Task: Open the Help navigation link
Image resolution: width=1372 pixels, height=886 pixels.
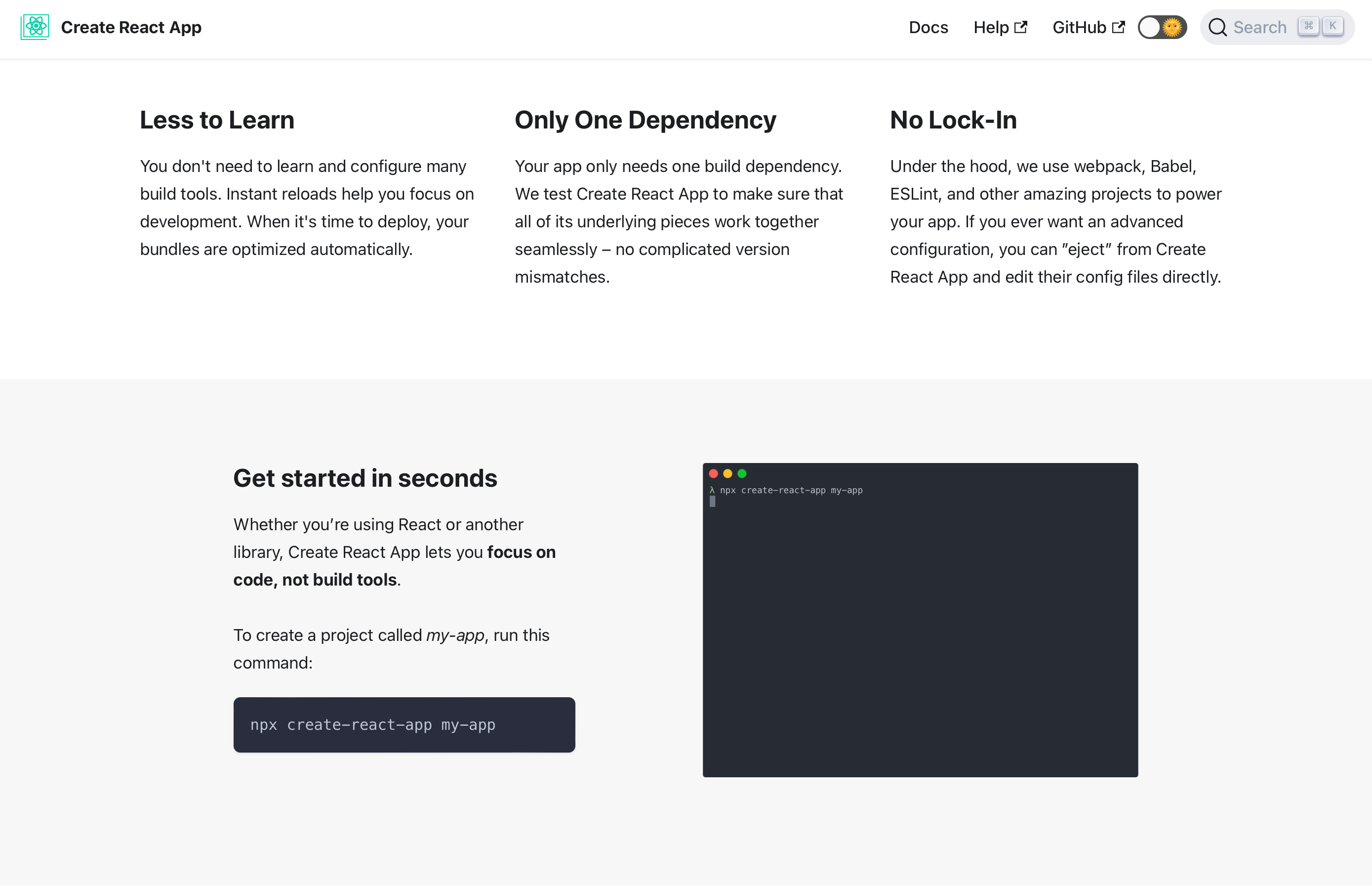Action: (x=991, y=27)
